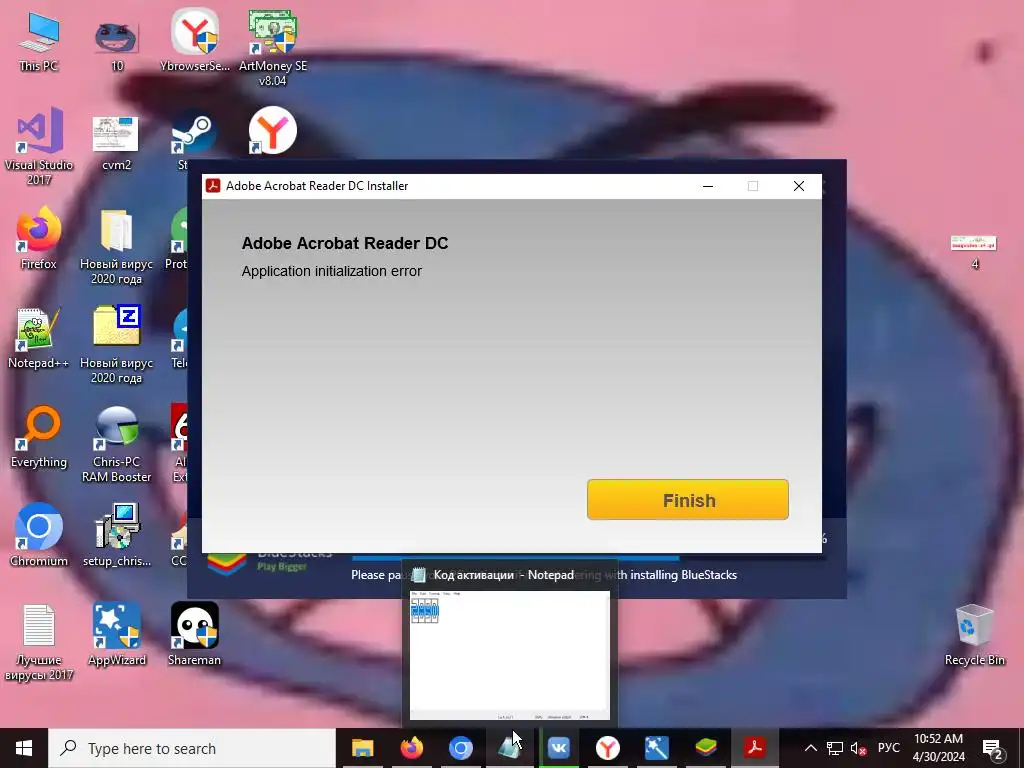Open the VK app in taskbar
Viewport: 1024px width, 768px height.
558,748
